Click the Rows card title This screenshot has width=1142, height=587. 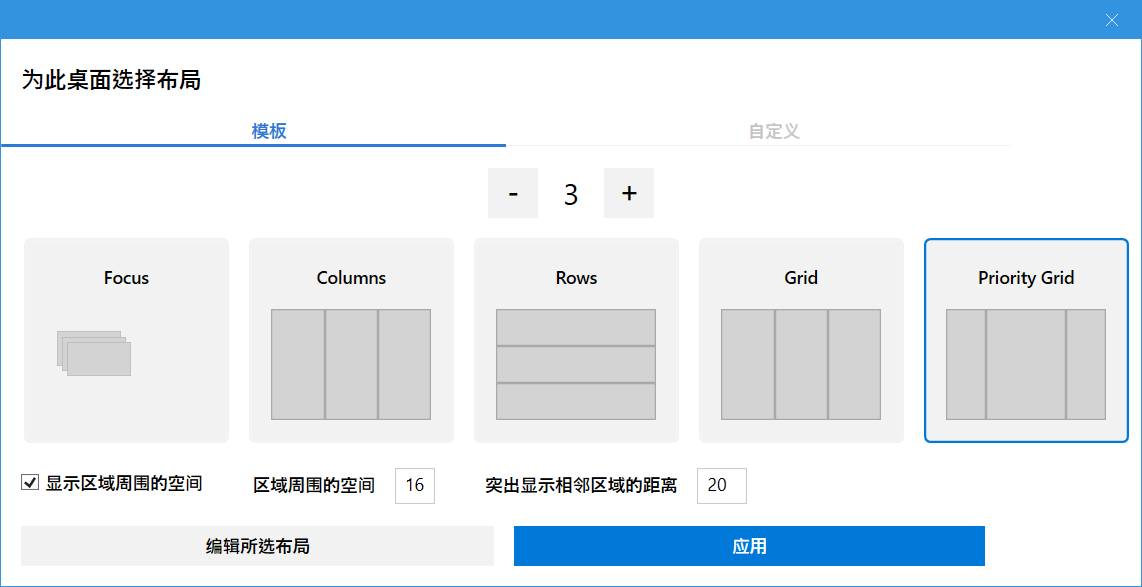[x=576, y=278]
